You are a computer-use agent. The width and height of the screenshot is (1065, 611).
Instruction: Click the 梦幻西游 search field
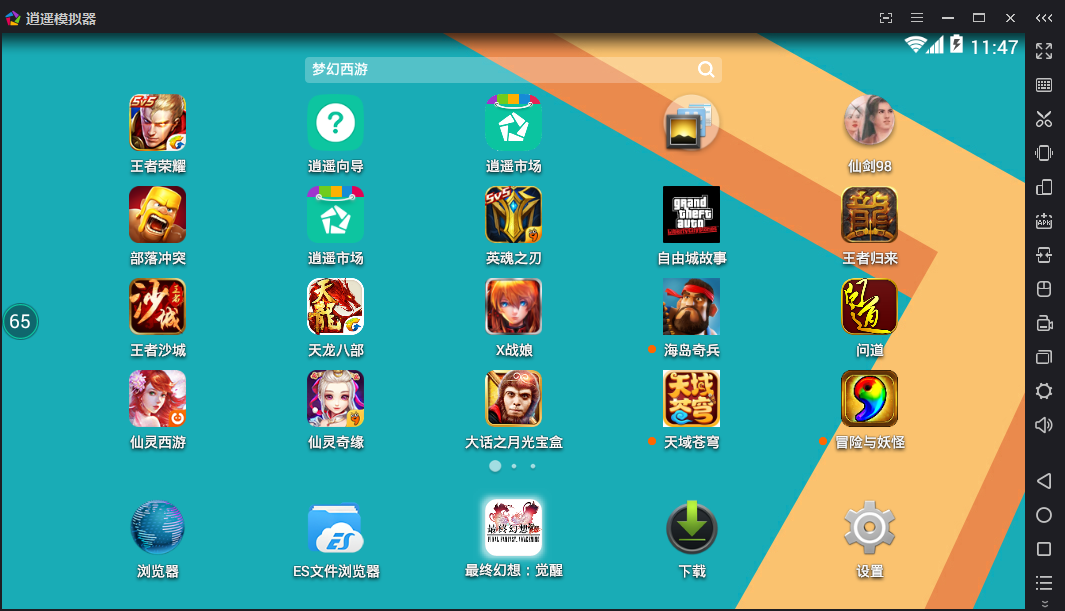point(500,69)
